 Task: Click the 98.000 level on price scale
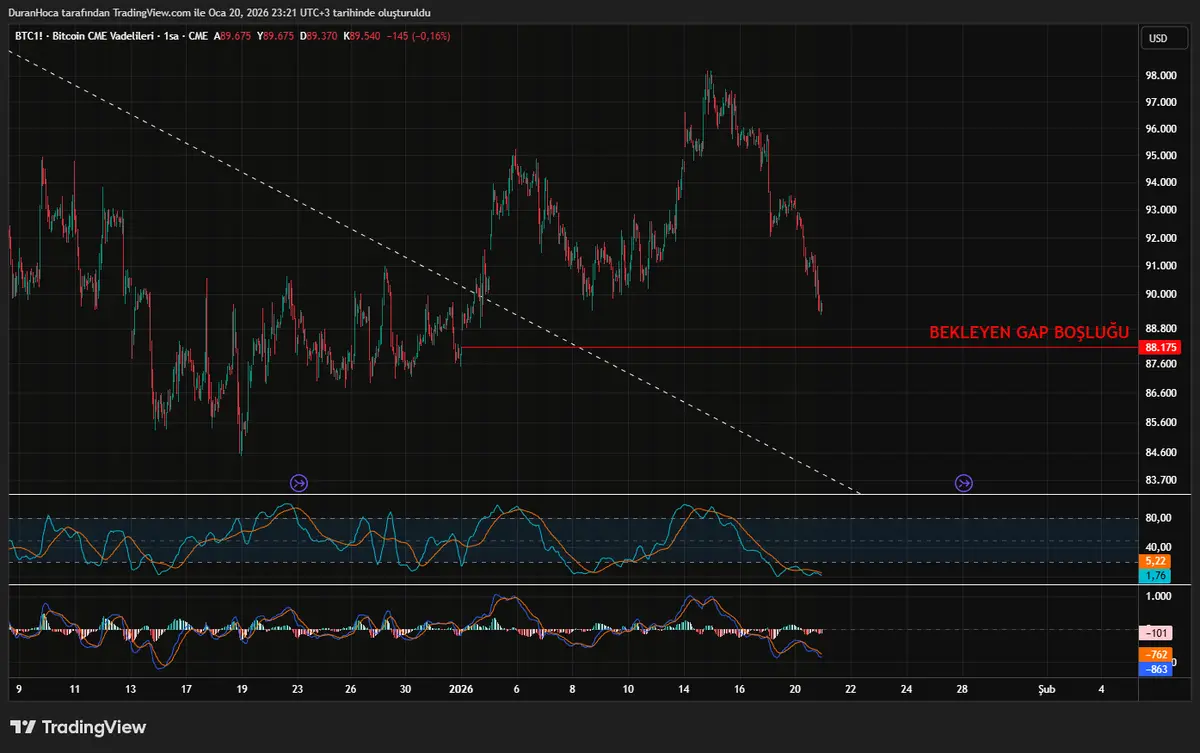pyautogui.click(x=1160, y=75)
